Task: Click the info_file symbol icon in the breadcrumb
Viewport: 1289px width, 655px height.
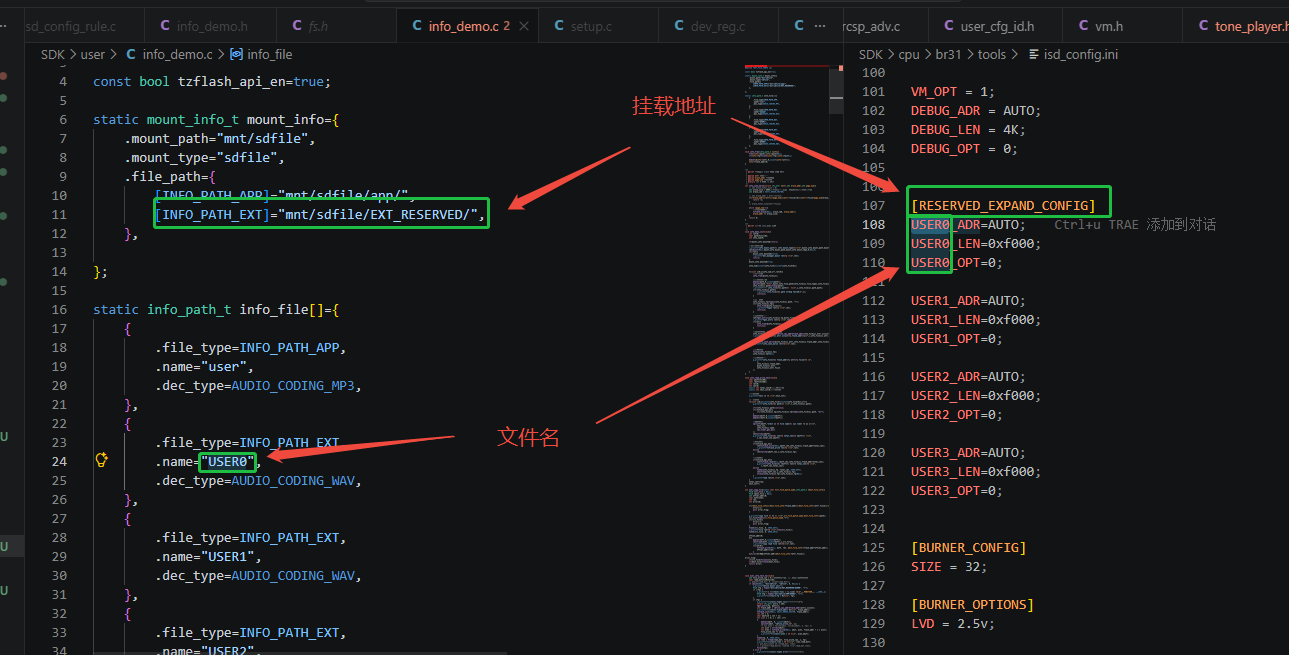Action: pos(236,54)
